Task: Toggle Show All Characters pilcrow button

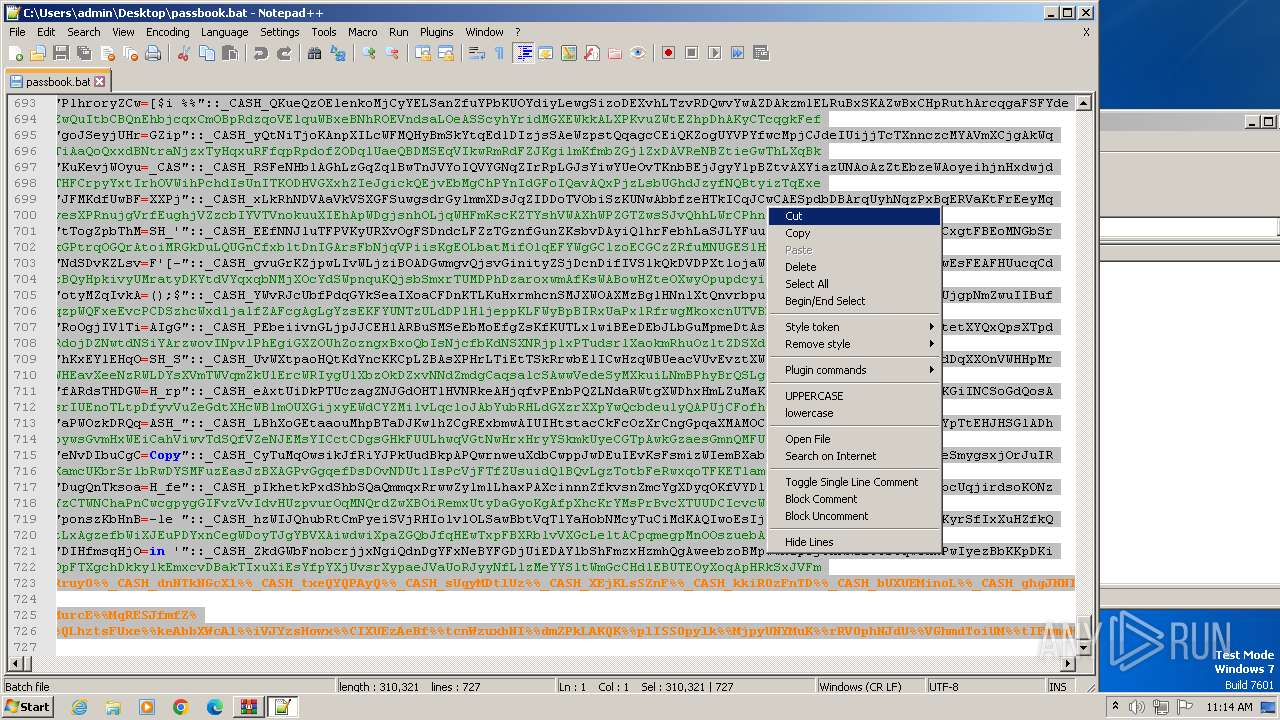Action: (x=499, y=53)
